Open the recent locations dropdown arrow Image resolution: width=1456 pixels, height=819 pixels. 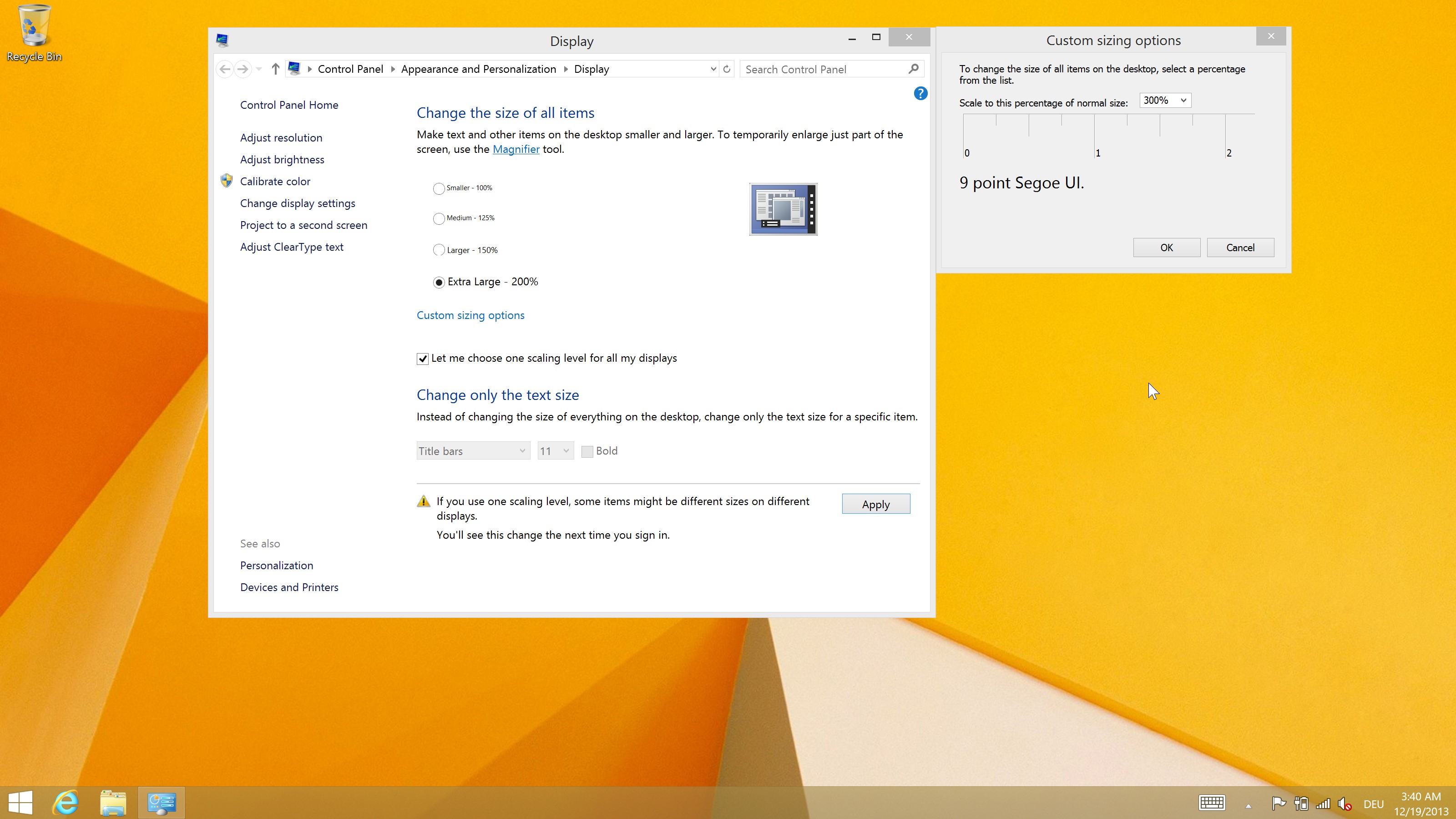tap(259, 69)
